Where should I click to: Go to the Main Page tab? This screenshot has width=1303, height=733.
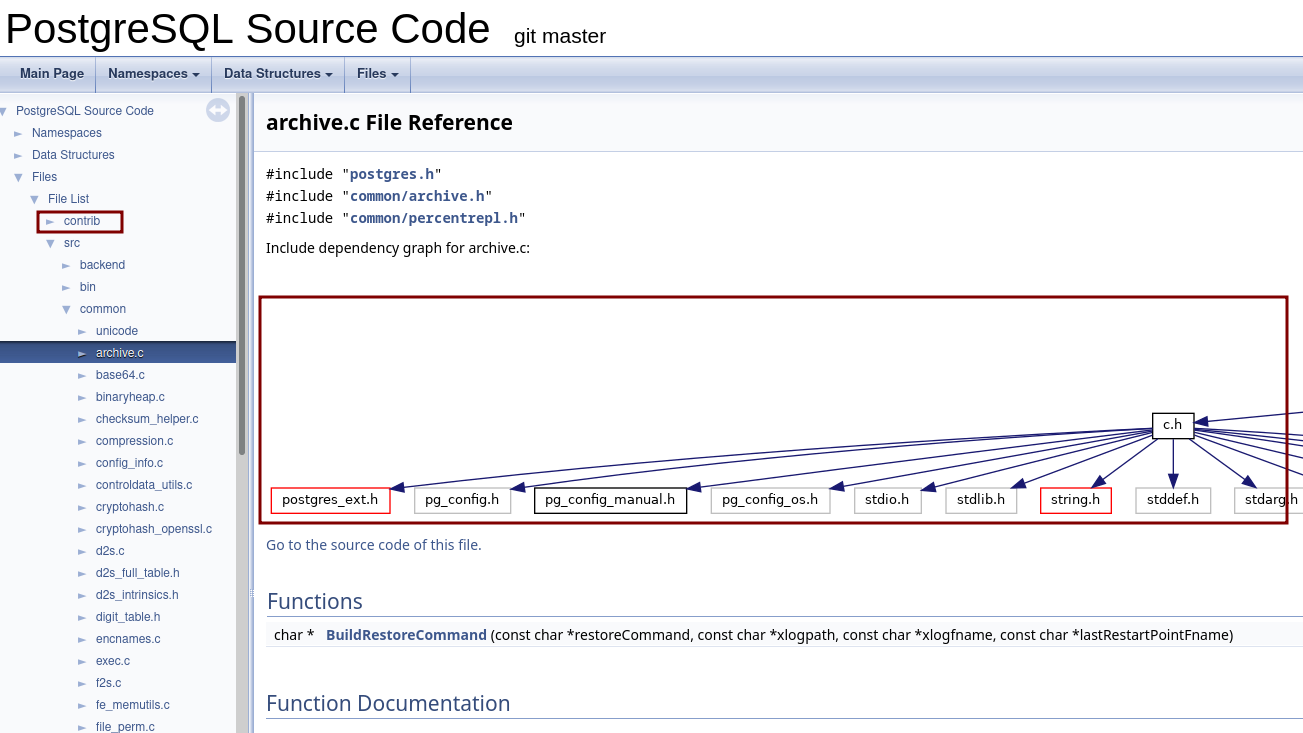[x=52, y=74]
